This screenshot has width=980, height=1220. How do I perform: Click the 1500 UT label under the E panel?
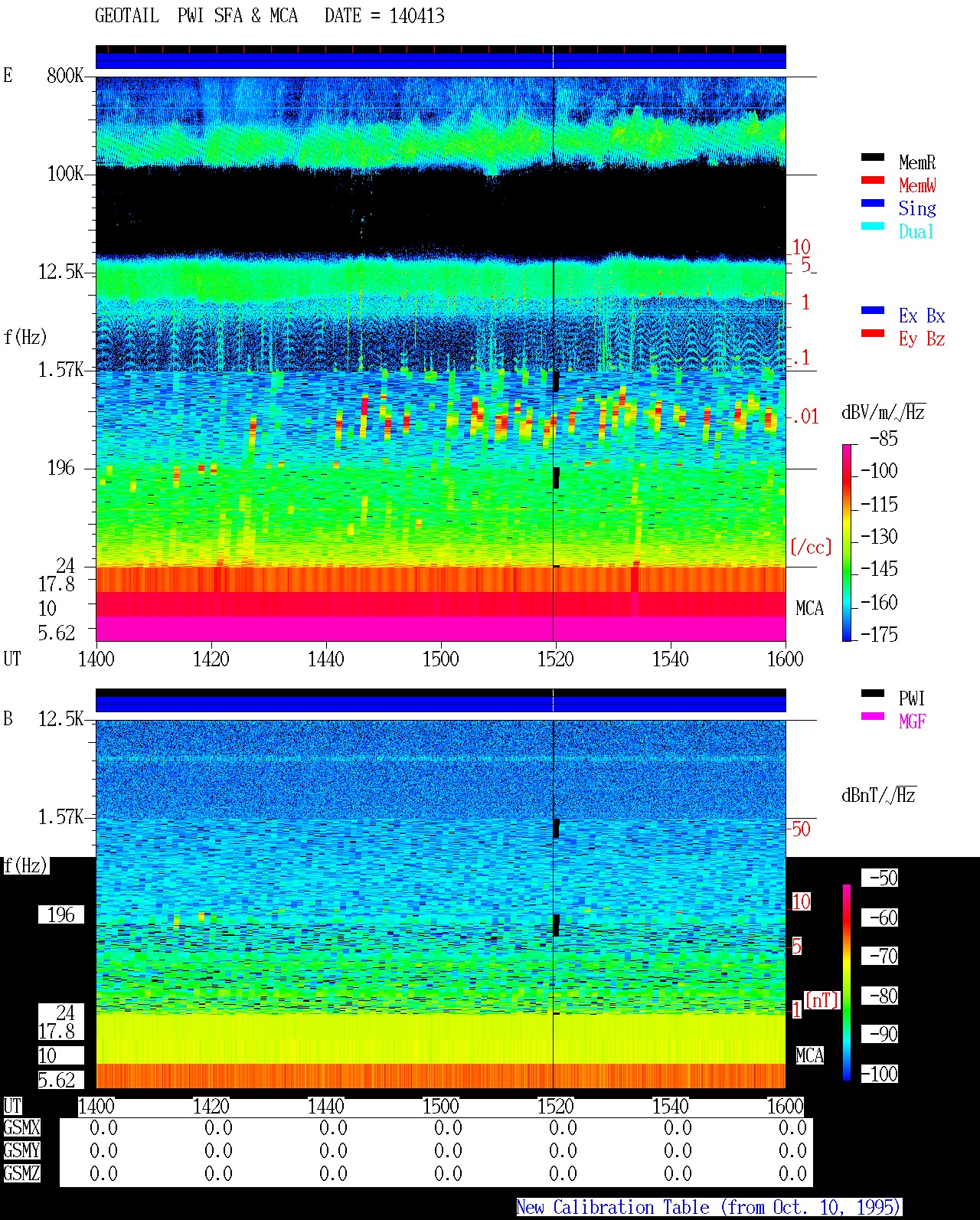[440, 659]
